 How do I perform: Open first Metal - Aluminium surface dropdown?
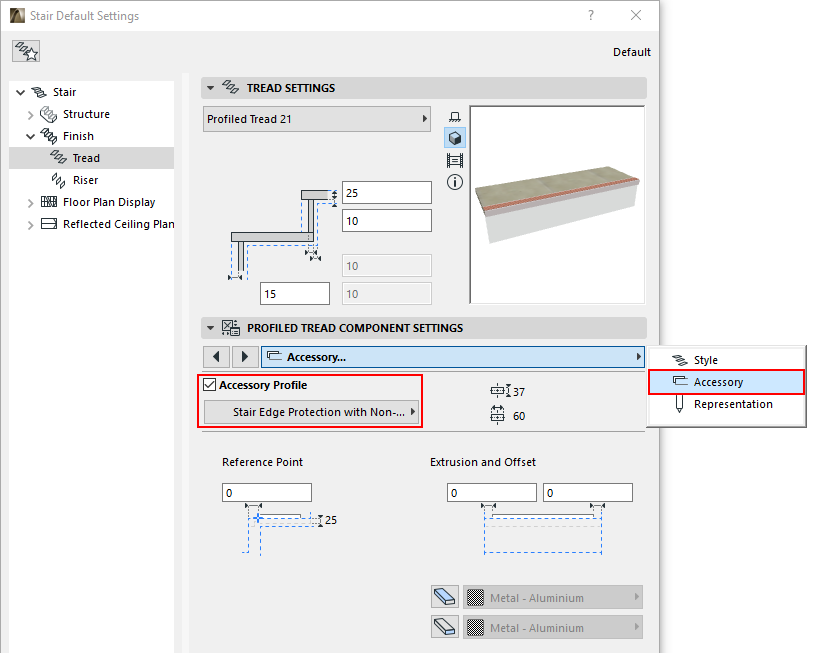click(553, 597)
